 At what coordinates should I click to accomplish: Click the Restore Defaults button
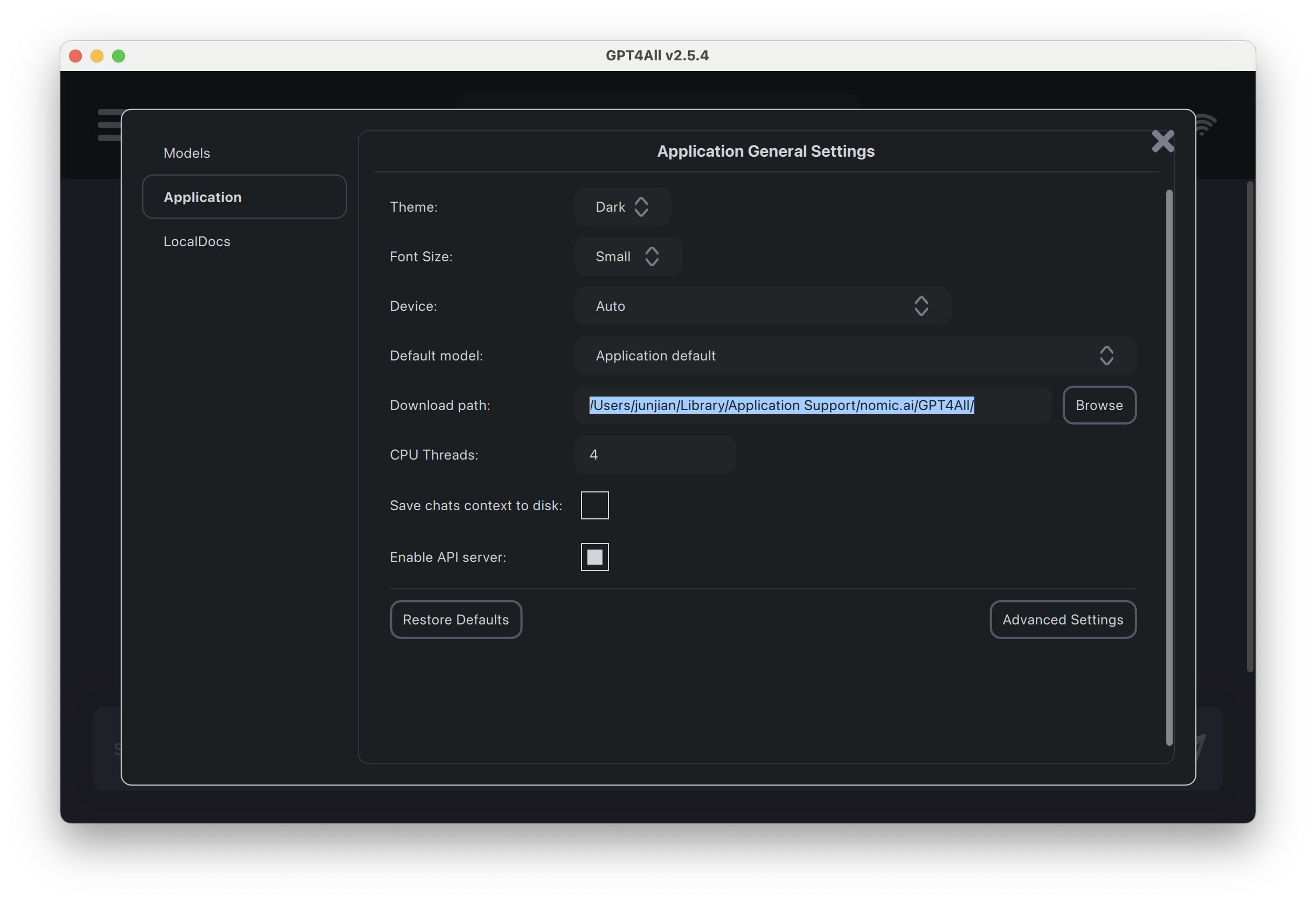456,620
